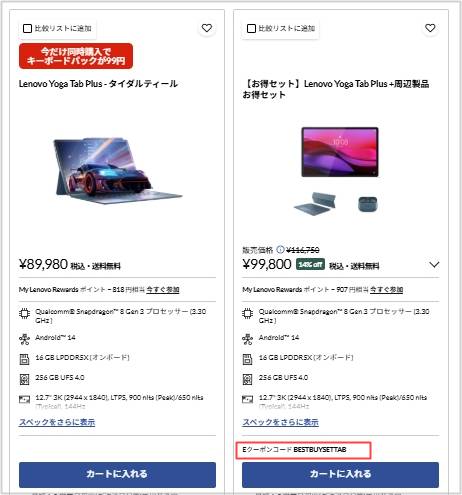Image resolution: width=462 pixels, height=495 pixels.
Task: Expand price details chevron on ¥99,800 card
Action: coord(434,265)
